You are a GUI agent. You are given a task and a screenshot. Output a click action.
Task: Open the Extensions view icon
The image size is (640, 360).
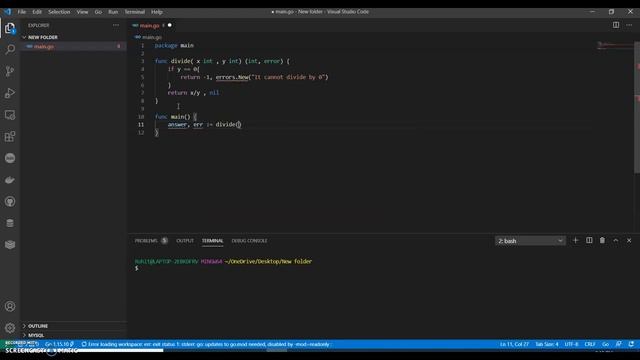tap(10, 136)
